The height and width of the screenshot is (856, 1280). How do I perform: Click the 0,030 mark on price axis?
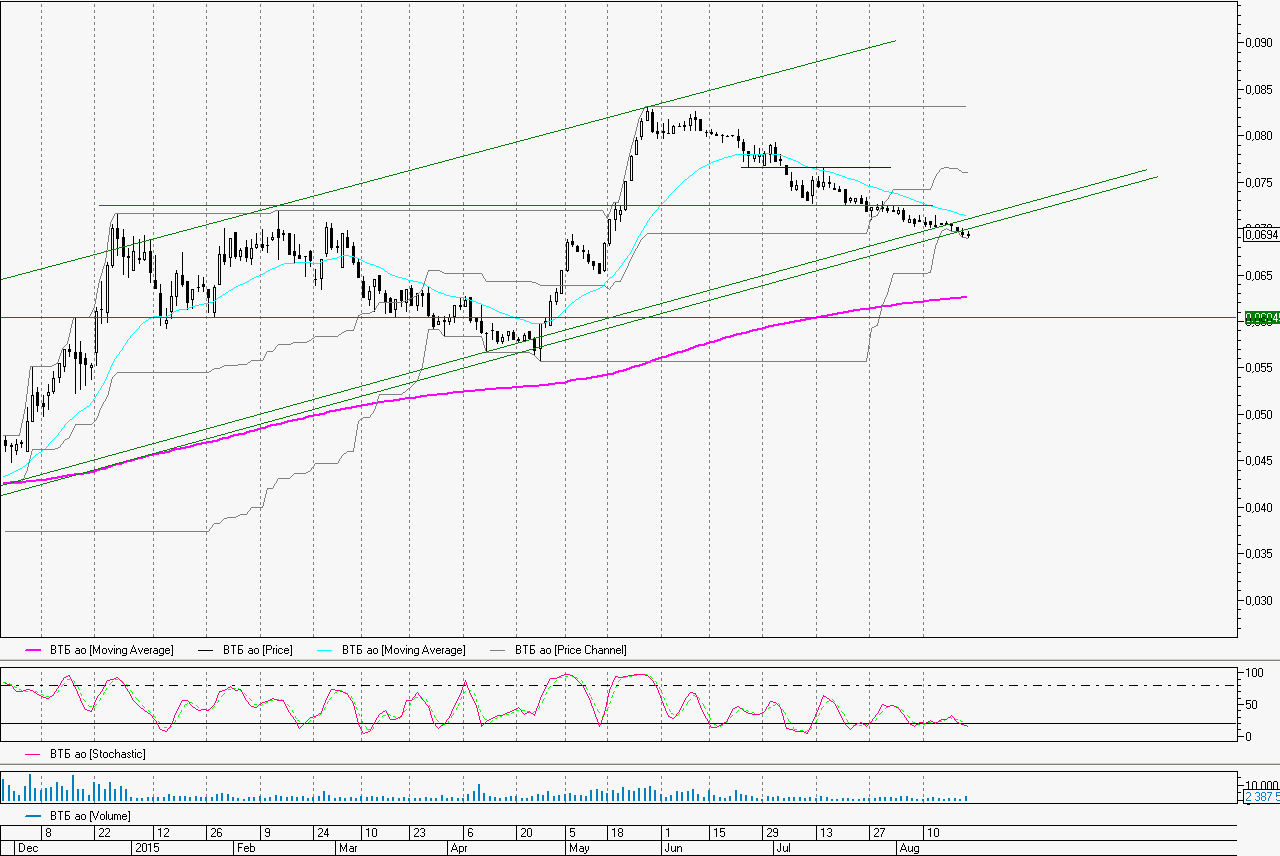(x=1257, y=600)
